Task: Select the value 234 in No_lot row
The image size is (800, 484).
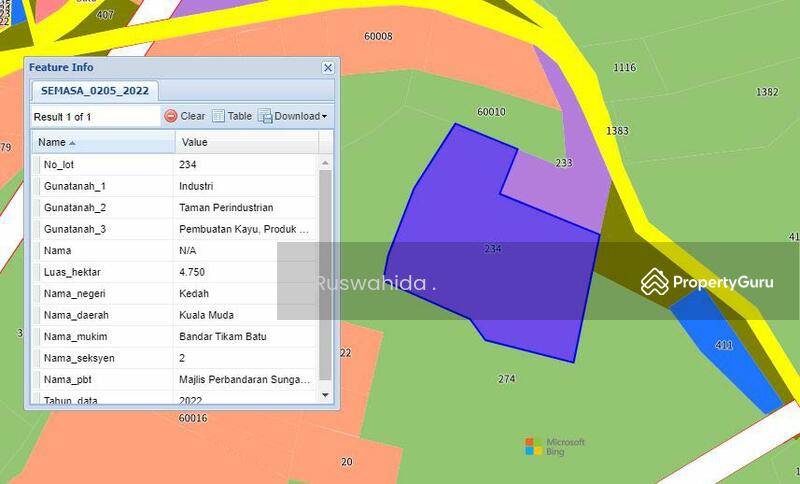Action: 188,165
